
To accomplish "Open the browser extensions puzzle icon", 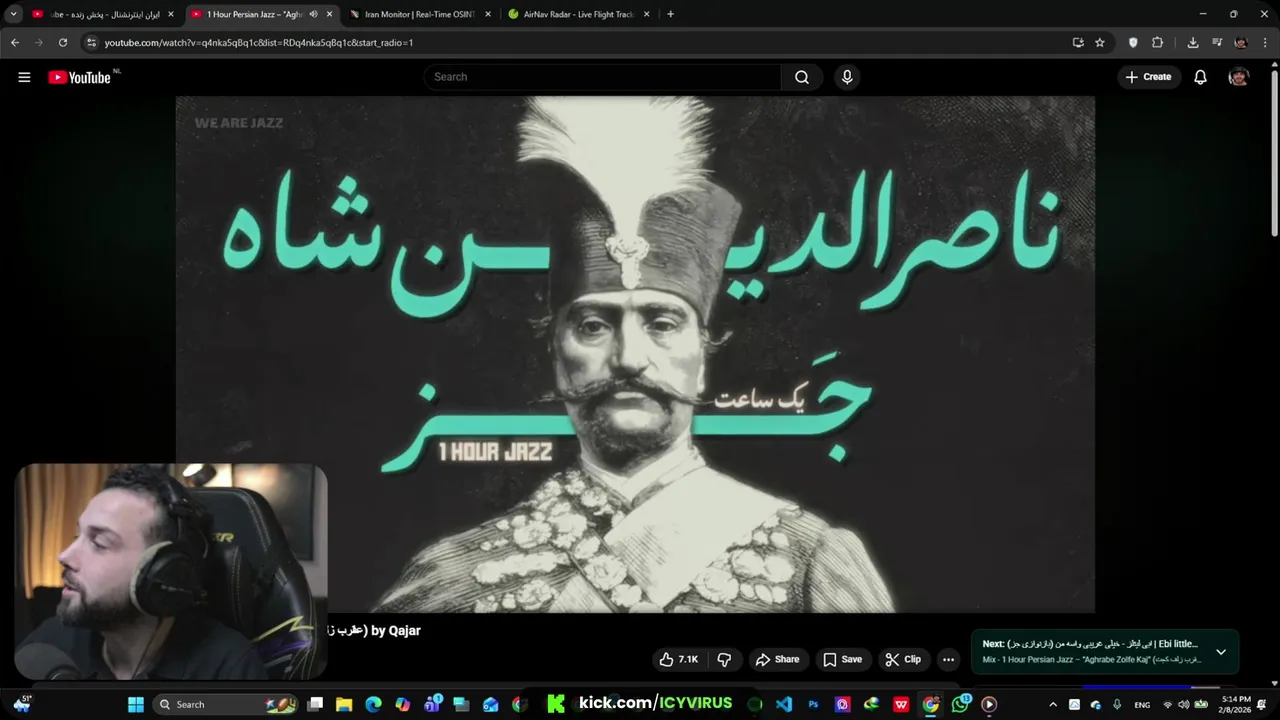I will (1157, 42).
